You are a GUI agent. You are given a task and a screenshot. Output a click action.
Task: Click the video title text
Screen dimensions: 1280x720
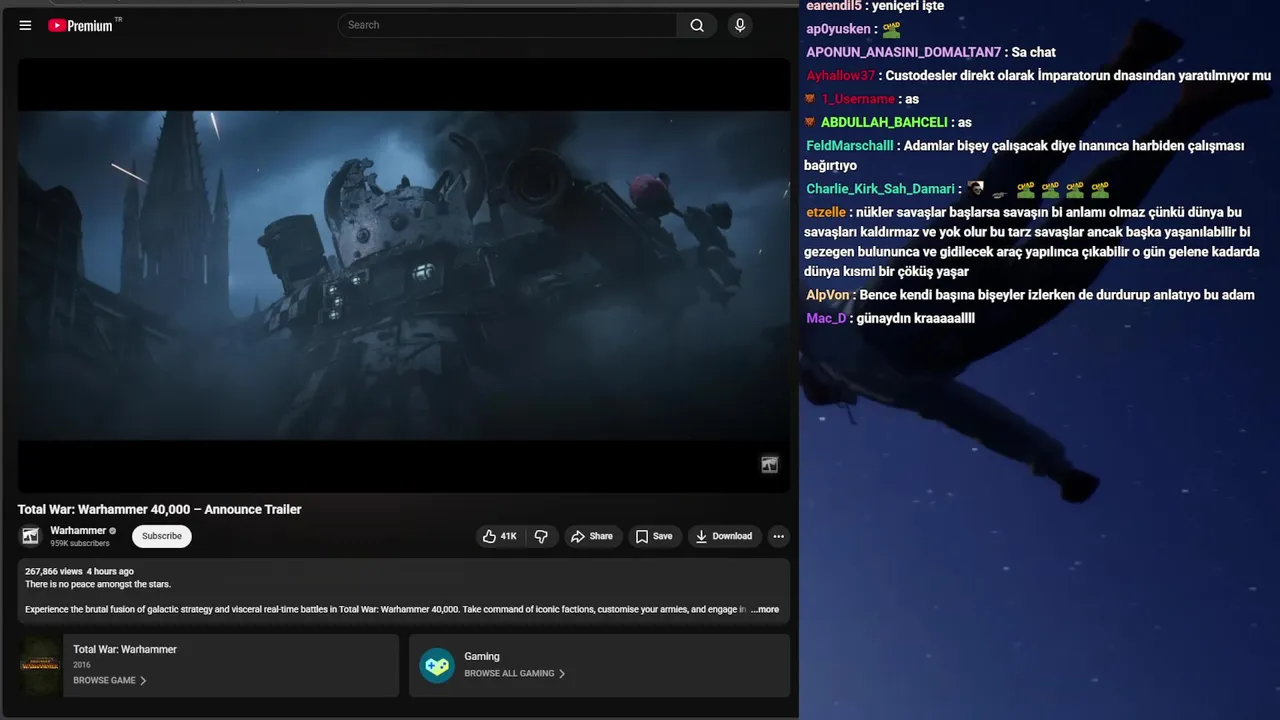tap(160, 509)
